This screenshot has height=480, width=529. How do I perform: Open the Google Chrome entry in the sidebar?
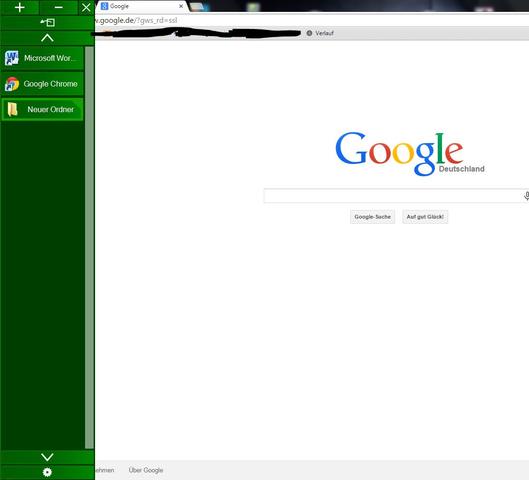tap(42, 84)
